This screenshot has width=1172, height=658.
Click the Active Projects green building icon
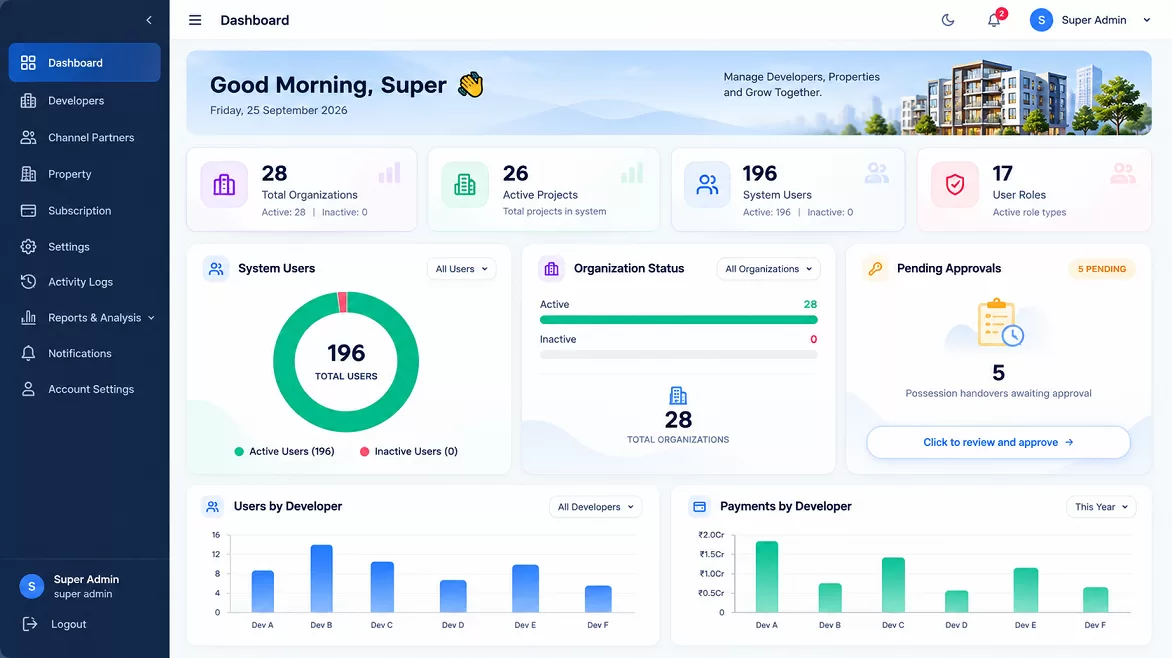click(465, 185)
